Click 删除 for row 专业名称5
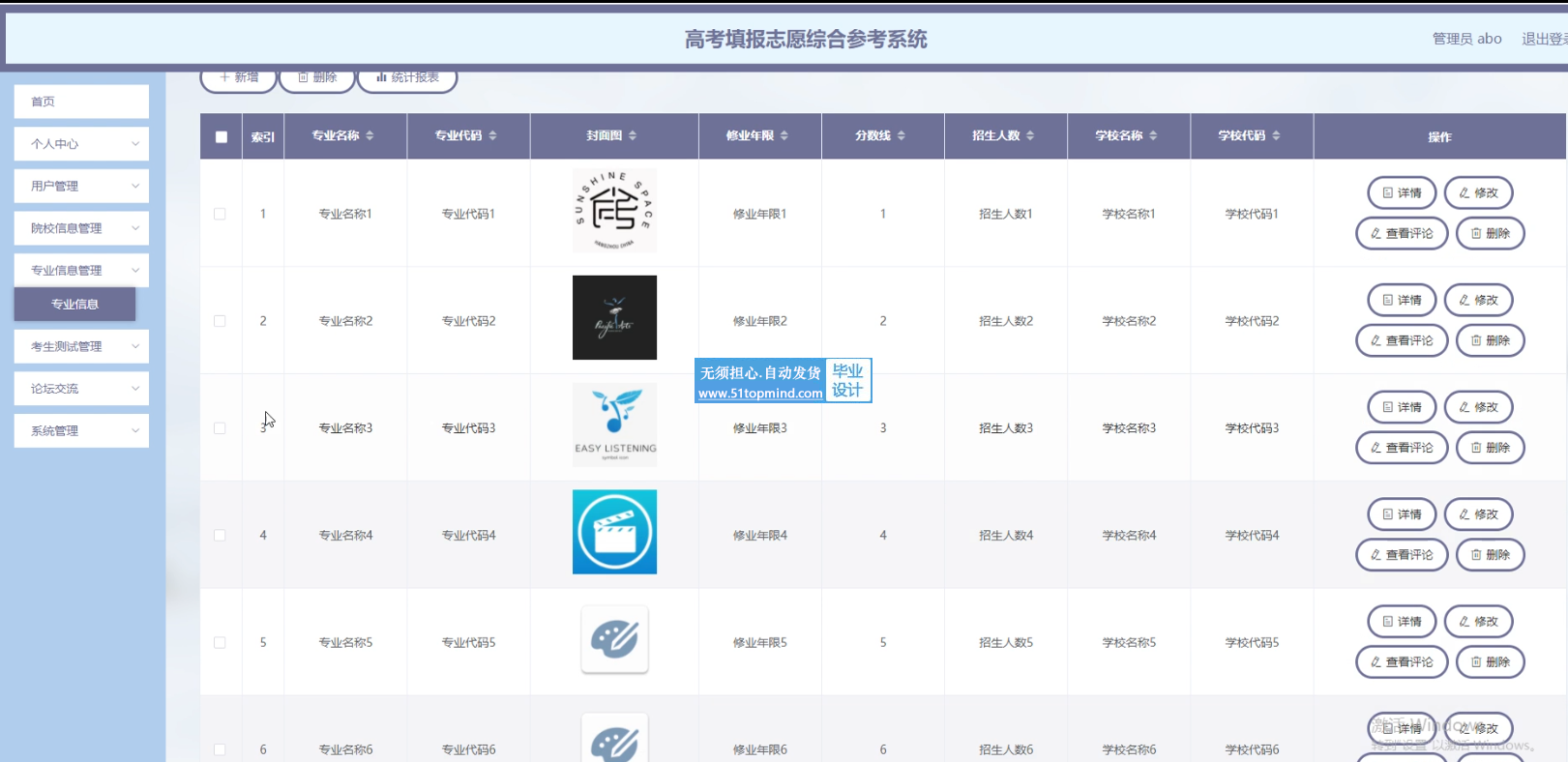 click(1490, 662)
